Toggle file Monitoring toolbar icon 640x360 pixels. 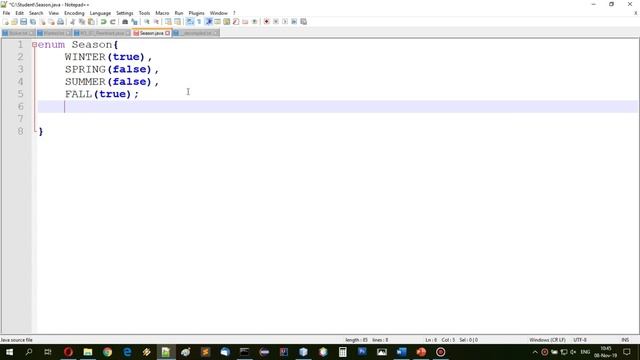tap(255, 22)
